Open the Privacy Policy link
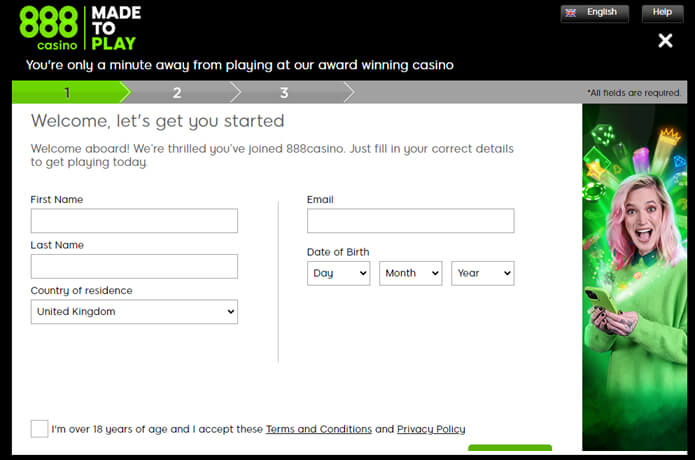695x460 pixels. coord(431,429)
